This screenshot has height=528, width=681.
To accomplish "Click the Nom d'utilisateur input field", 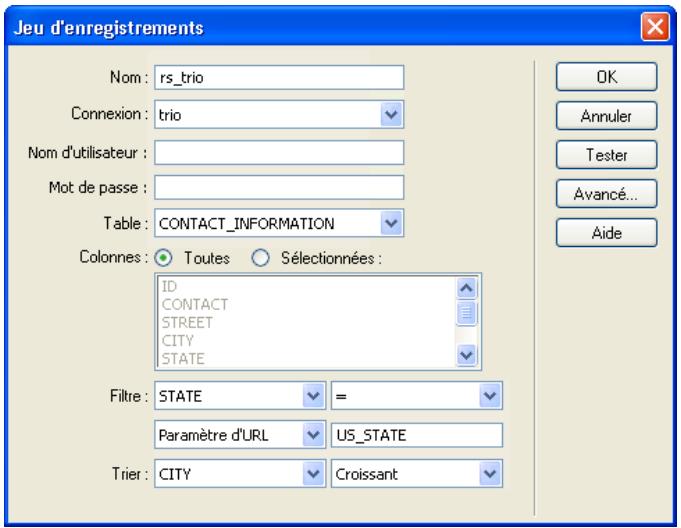I will (279, 152).
